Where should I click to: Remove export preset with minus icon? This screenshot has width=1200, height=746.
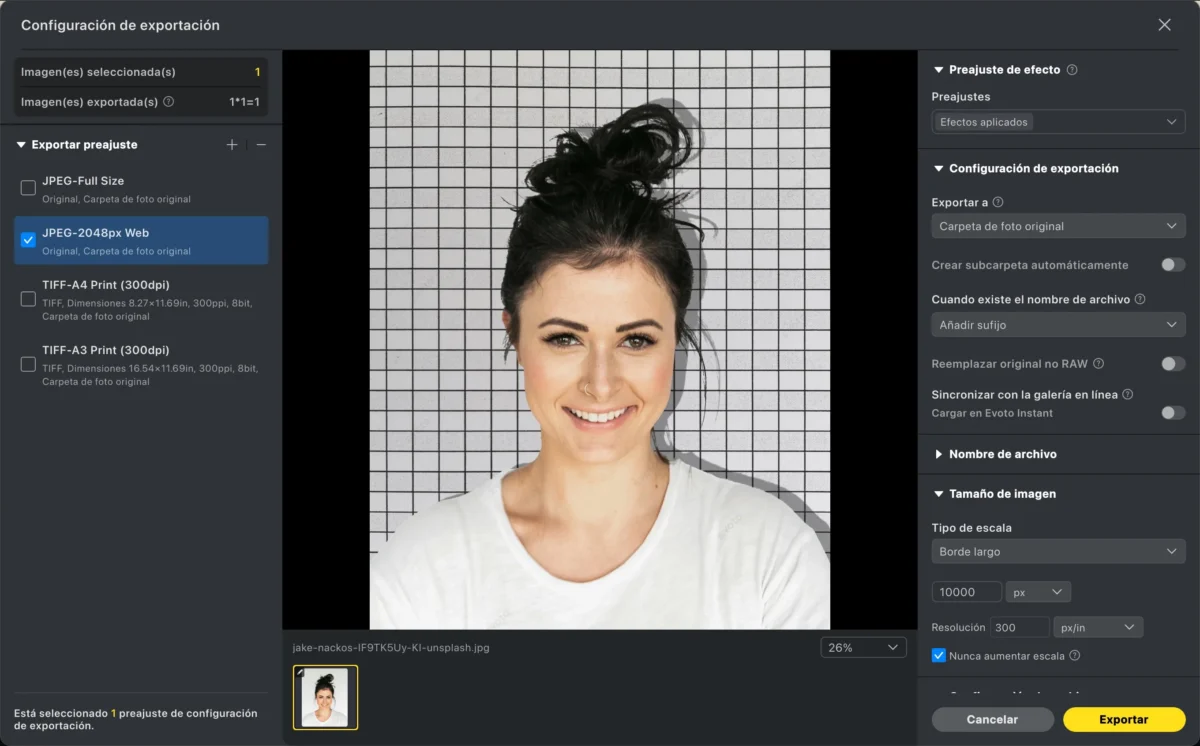pos(261,145)
